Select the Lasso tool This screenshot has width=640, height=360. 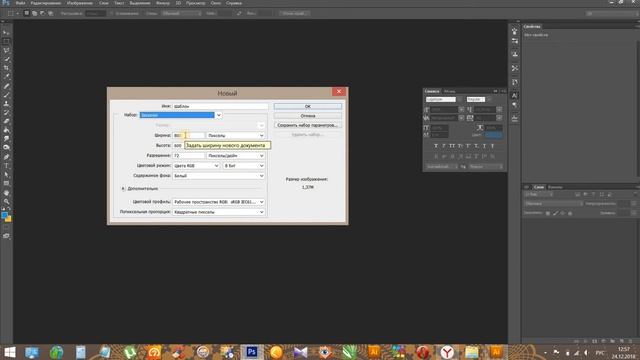coord(6,51)
